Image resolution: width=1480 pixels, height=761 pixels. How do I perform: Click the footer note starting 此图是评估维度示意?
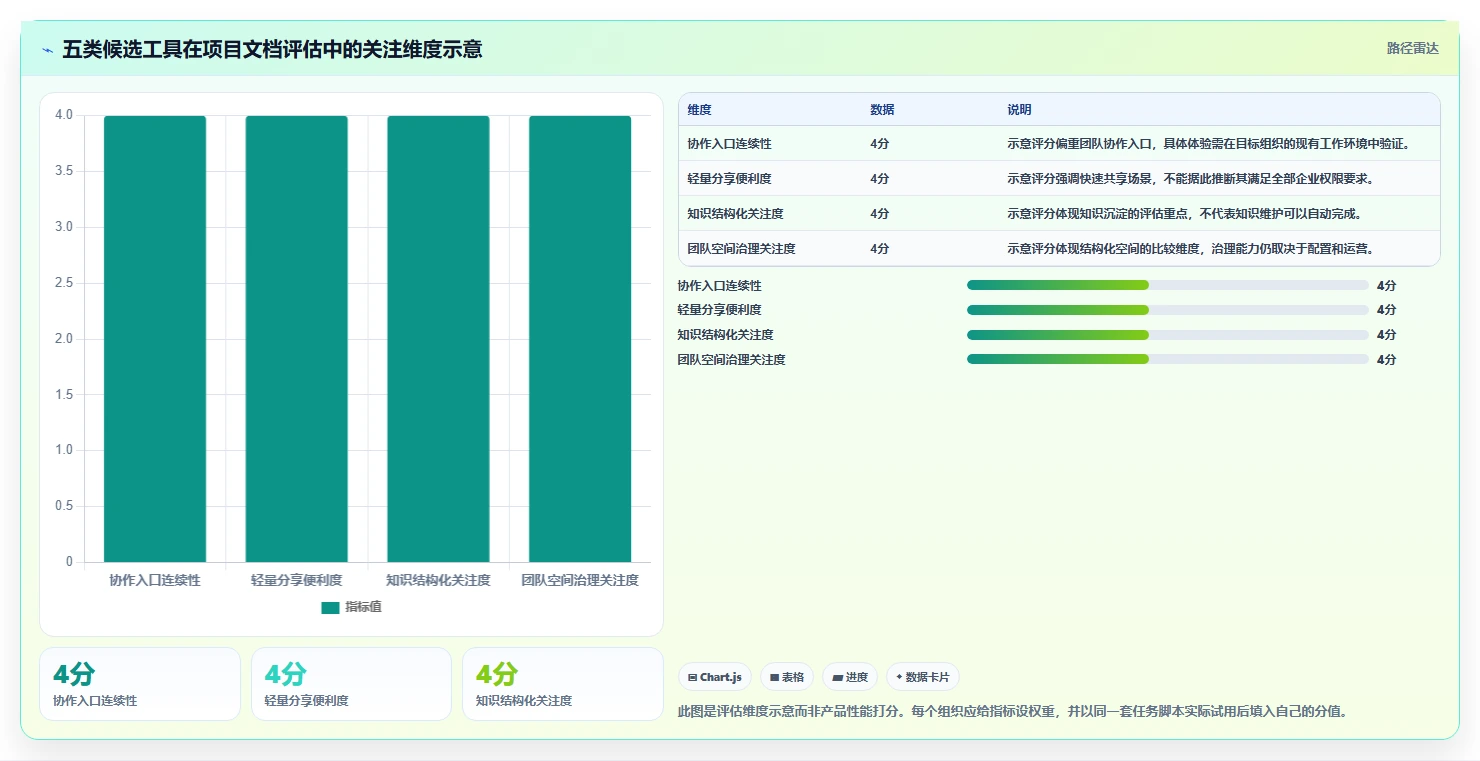point(1012,712)
